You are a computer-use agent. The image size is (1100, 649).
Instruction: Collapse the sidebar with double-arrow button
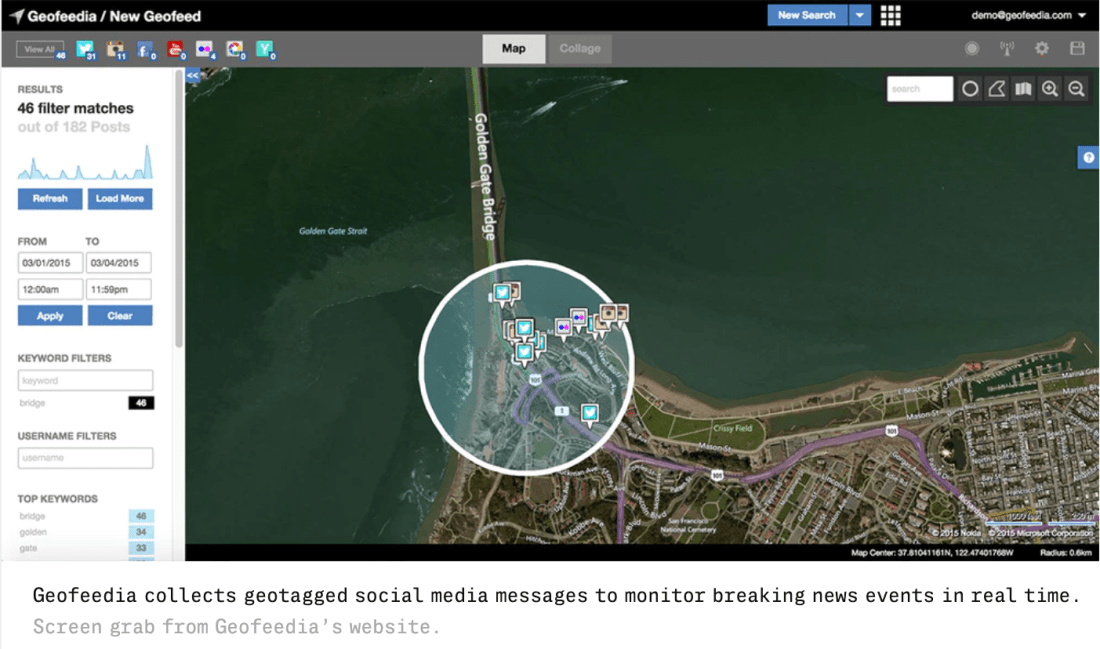(193, 75)
